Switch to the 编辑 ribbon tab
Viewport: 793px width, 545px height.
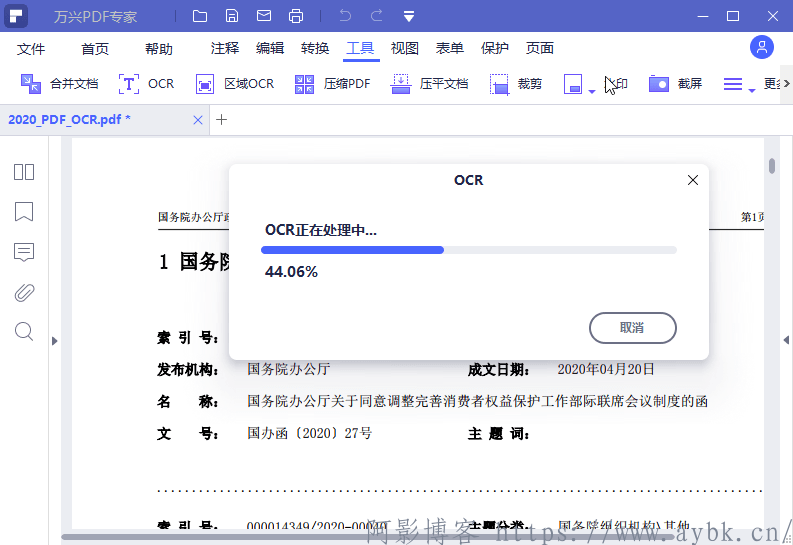[270, 48]
